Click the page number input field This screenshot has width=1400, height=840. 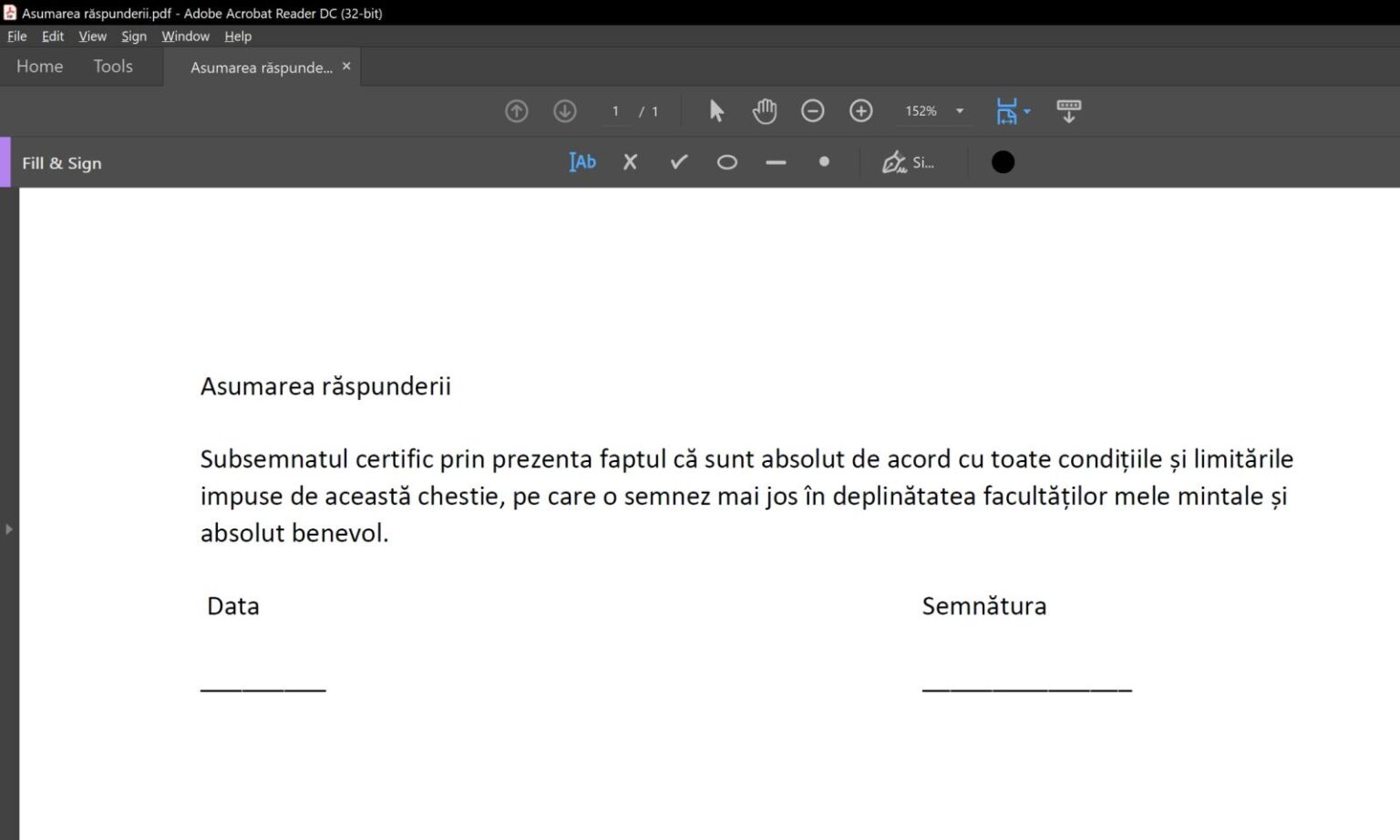point(615,110)
